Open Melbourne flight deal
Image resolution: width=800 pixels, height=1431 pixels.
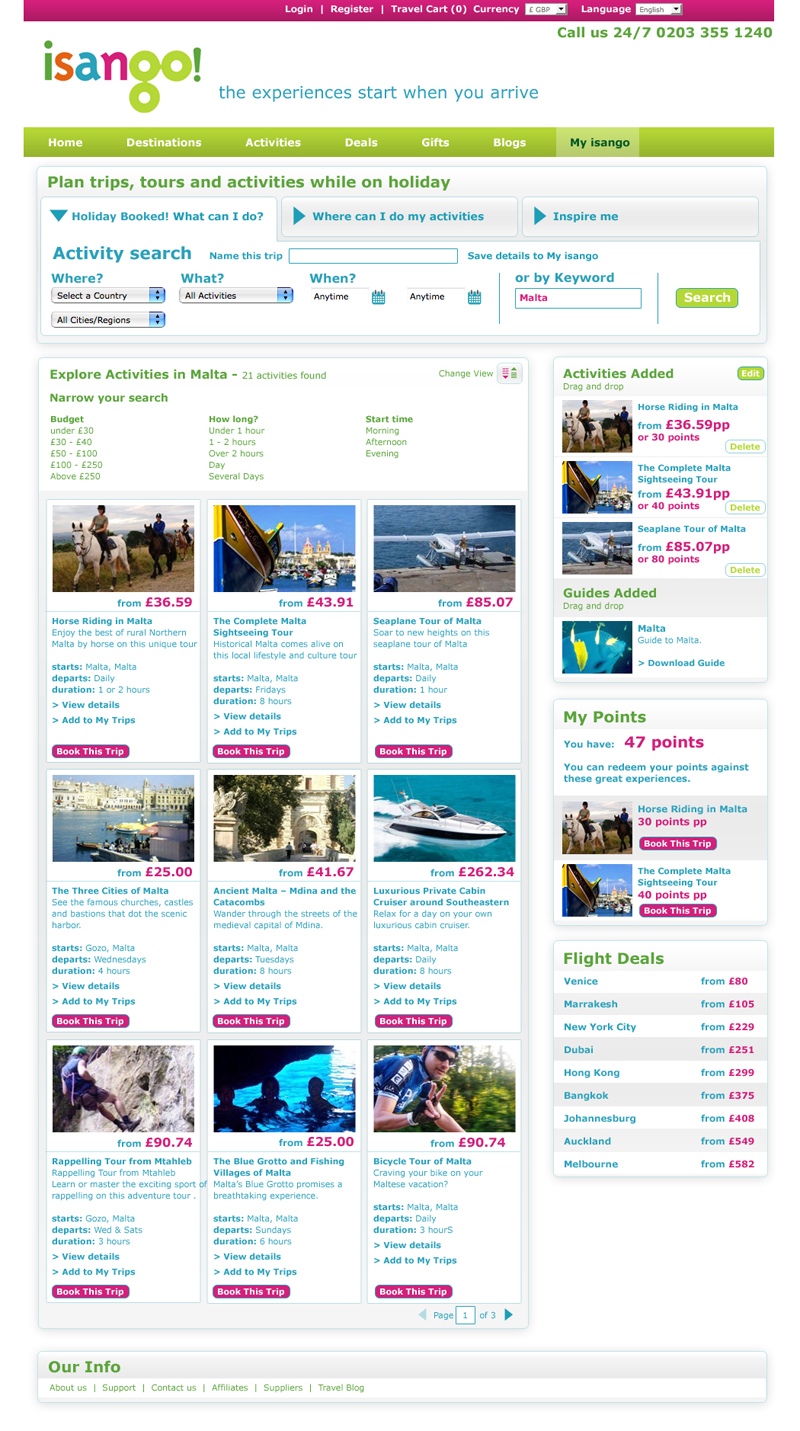(660, 1164)
